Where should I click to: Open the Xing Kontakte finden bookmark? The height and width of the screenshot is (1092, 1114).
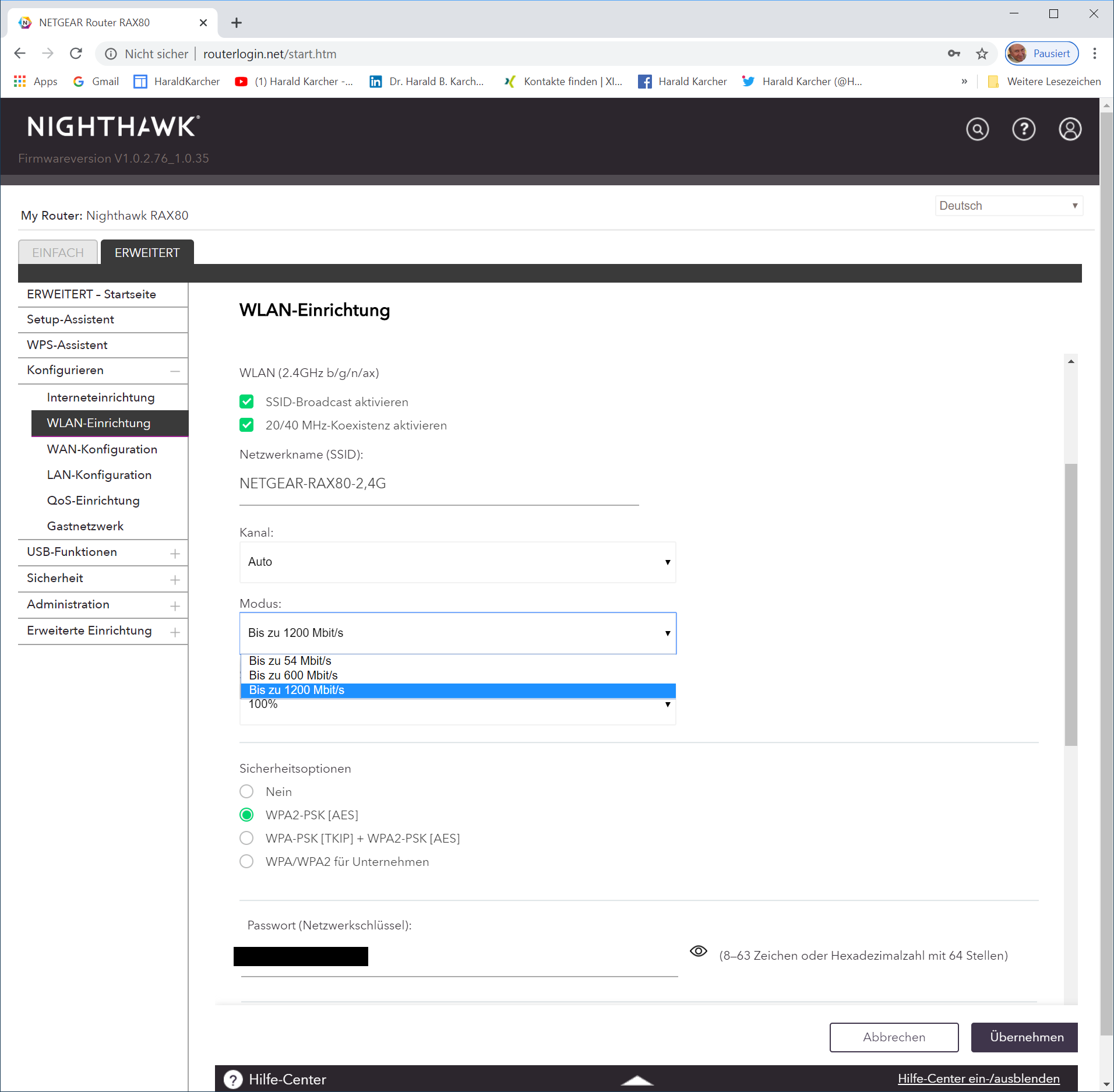point(563,82)
